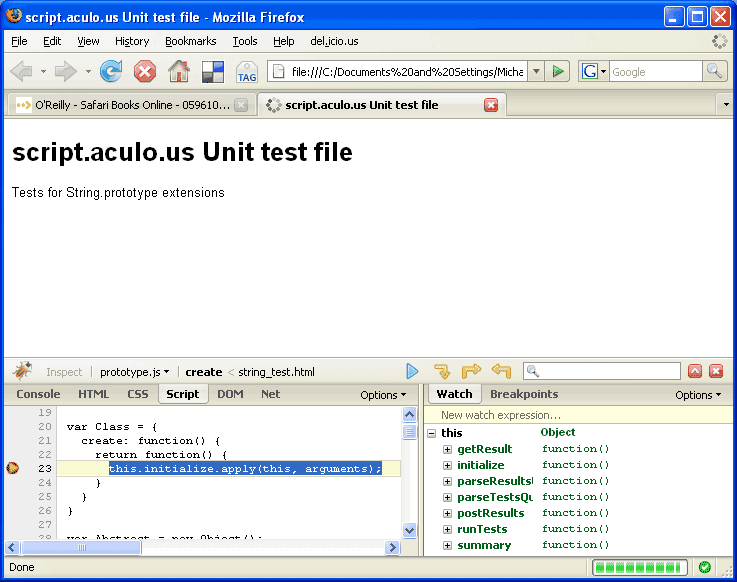
Task: Switch to the CSS tab in Firebug
Action: point(138,394)
